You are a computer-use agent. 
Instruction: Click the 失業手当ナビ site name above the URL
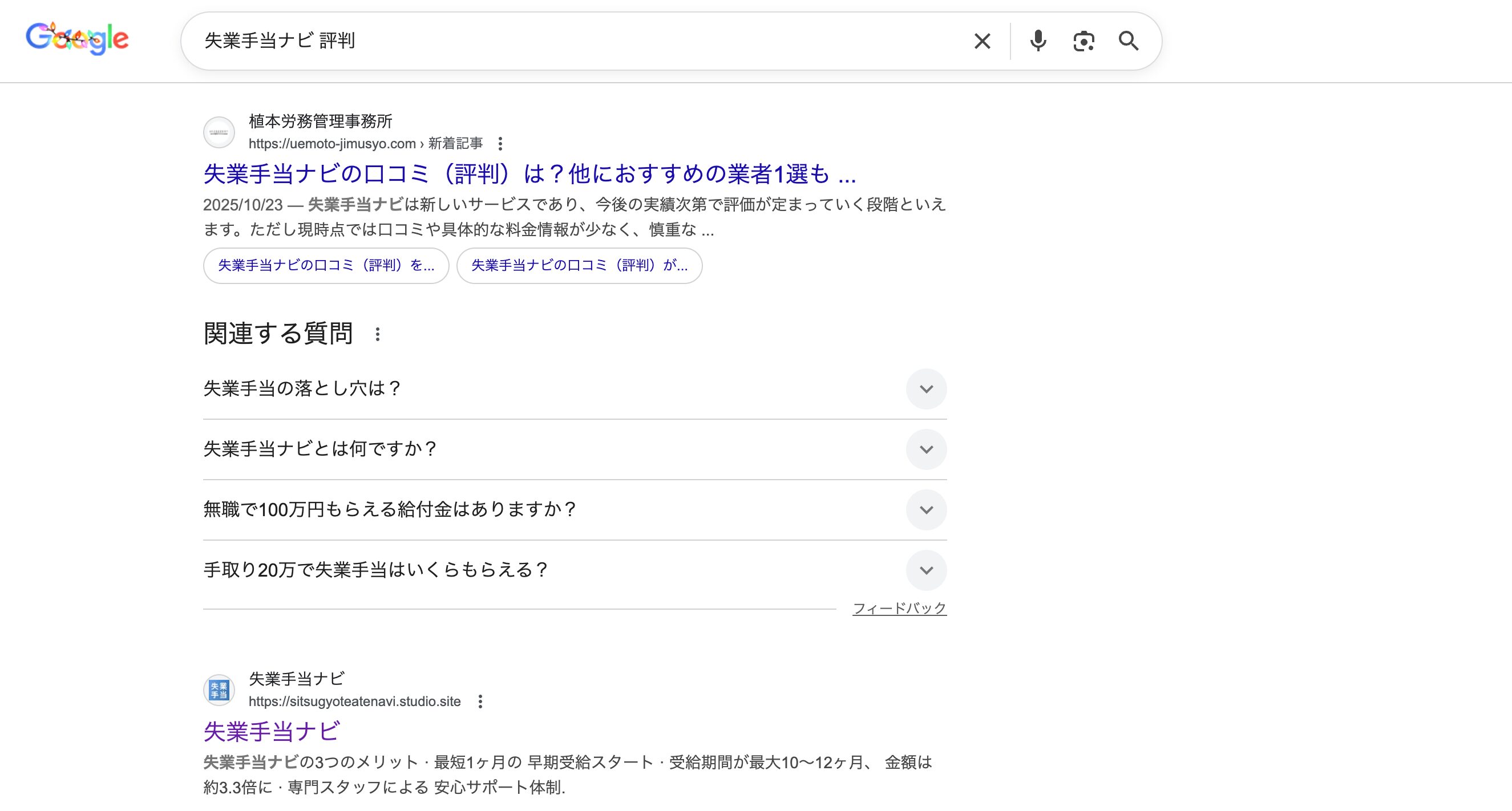pos(297,679)
